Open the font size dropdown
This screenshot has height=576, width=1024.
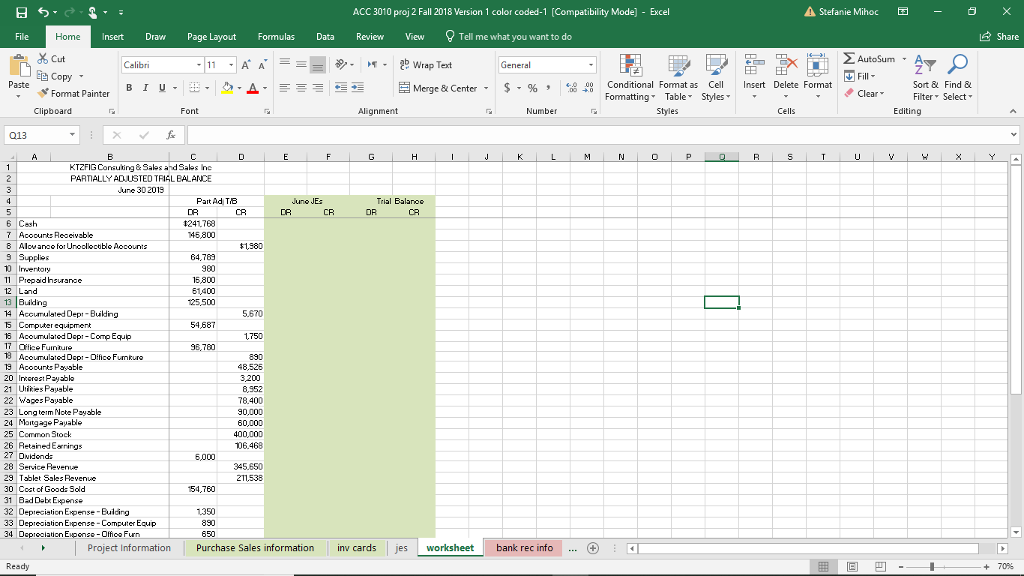(x=231, y=65)
